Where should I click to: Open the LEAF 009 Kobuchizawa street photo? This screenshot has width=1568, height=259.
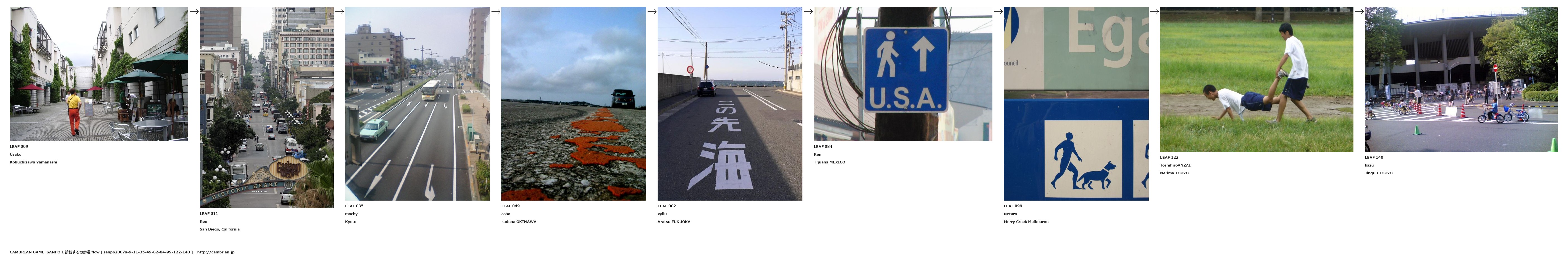98,74
